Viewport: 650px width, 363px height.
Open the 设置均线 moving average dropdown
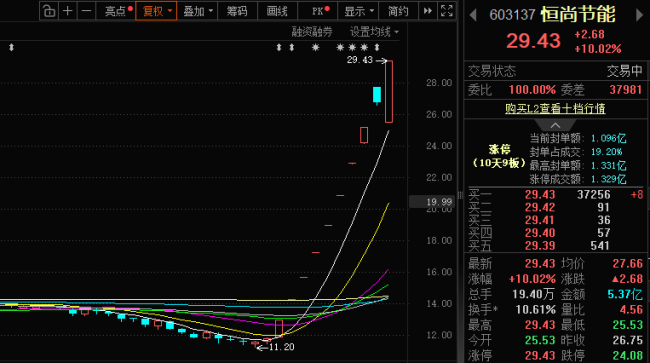point(374,32)
